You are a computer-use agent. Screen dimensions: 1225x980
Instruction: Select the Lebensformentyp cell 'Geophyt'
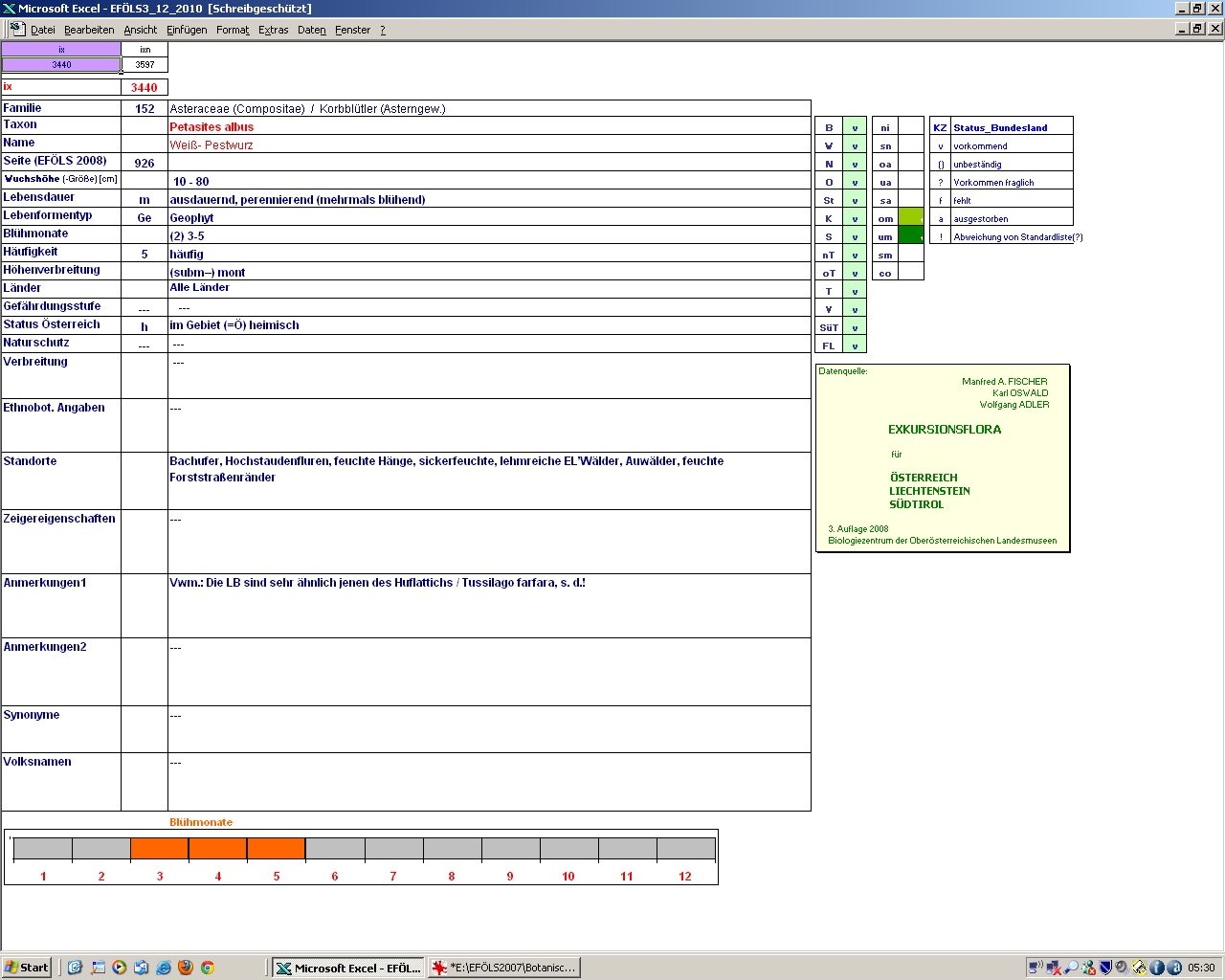pyautogui.click(x=489, y=217)
